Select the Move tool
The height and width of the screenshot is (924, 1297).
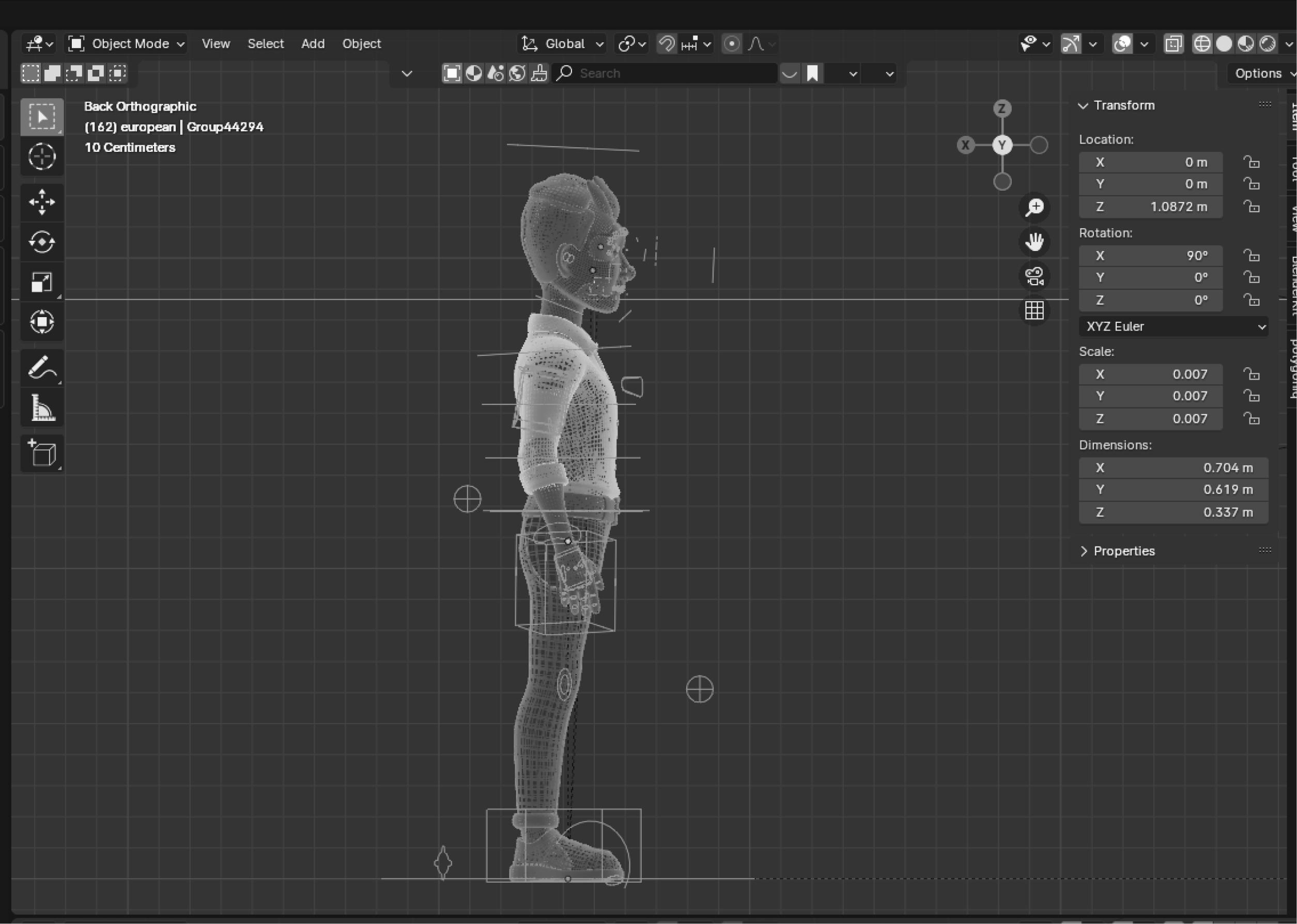pos(41,202)
